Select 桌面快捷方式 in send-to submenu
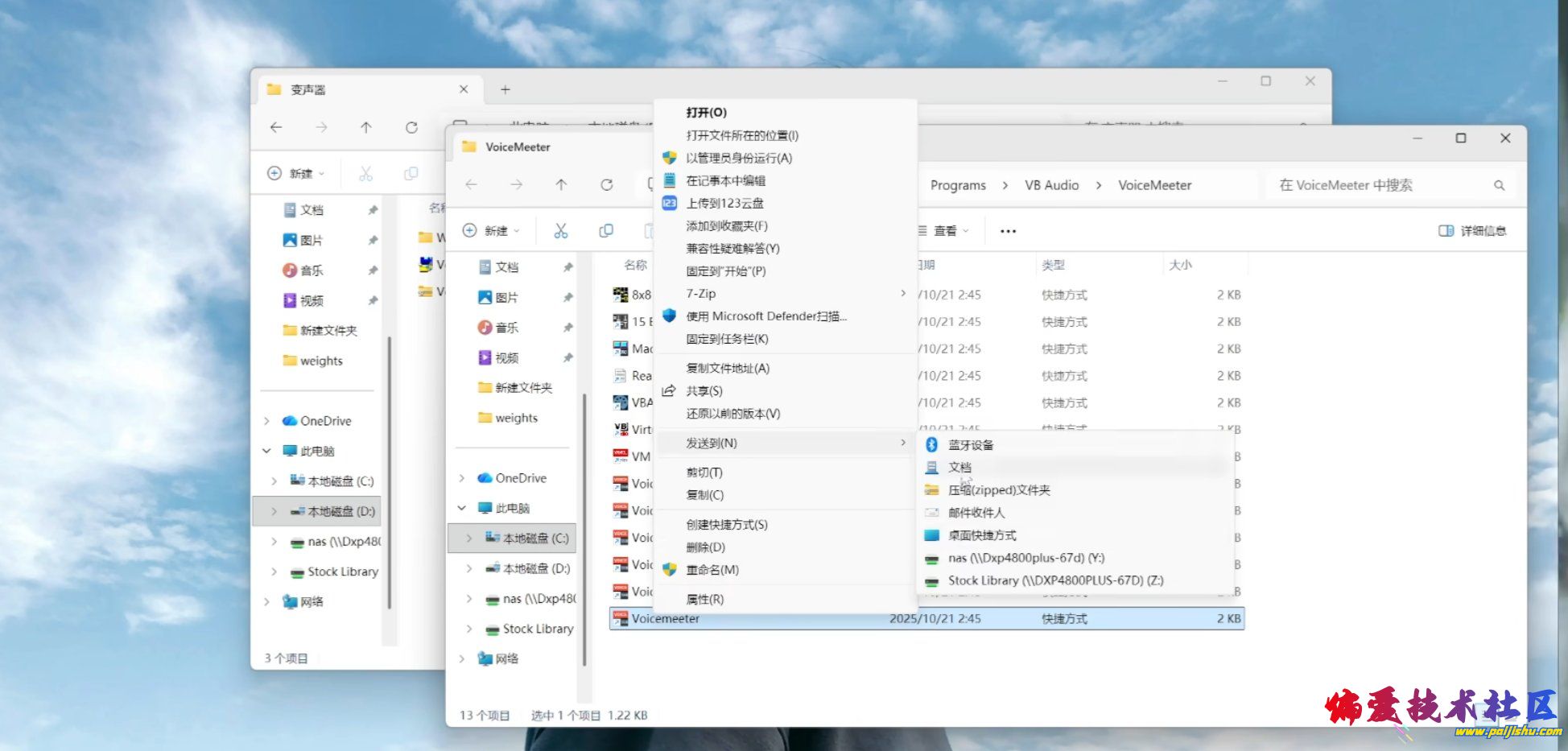The height and width of the screenshot is (751, 1568). point(982,535)
